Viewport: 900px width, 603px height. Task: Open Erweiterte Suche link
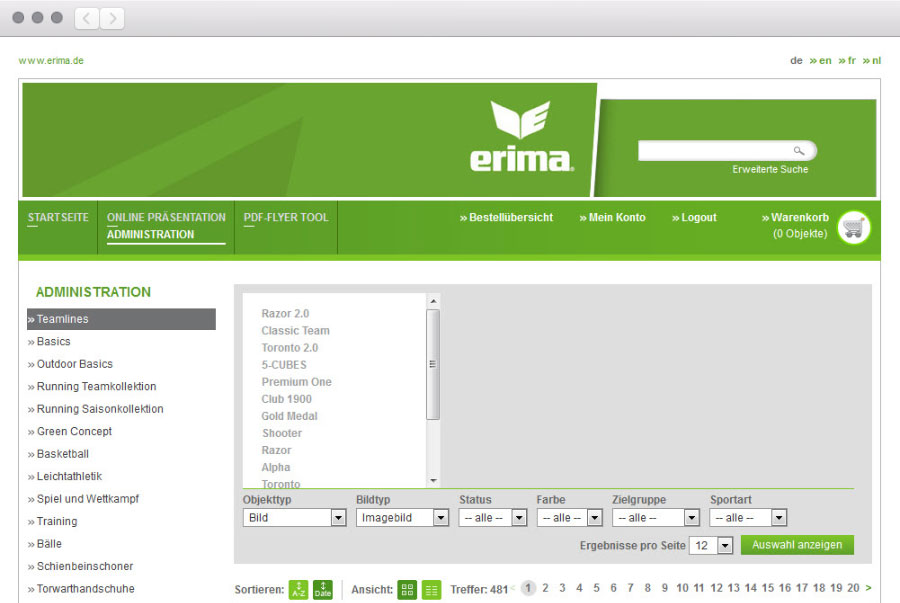(770, 169)
